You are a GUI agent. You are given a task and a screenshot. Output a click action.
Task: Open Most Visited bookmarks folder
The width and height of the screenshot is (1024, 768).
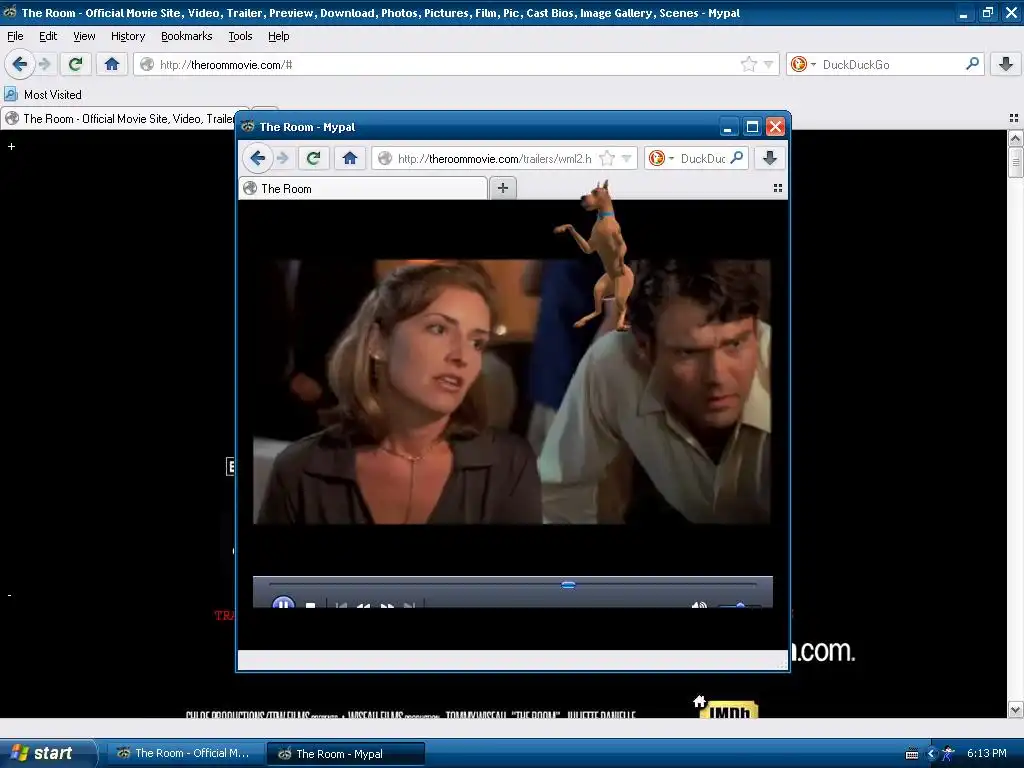43,95
